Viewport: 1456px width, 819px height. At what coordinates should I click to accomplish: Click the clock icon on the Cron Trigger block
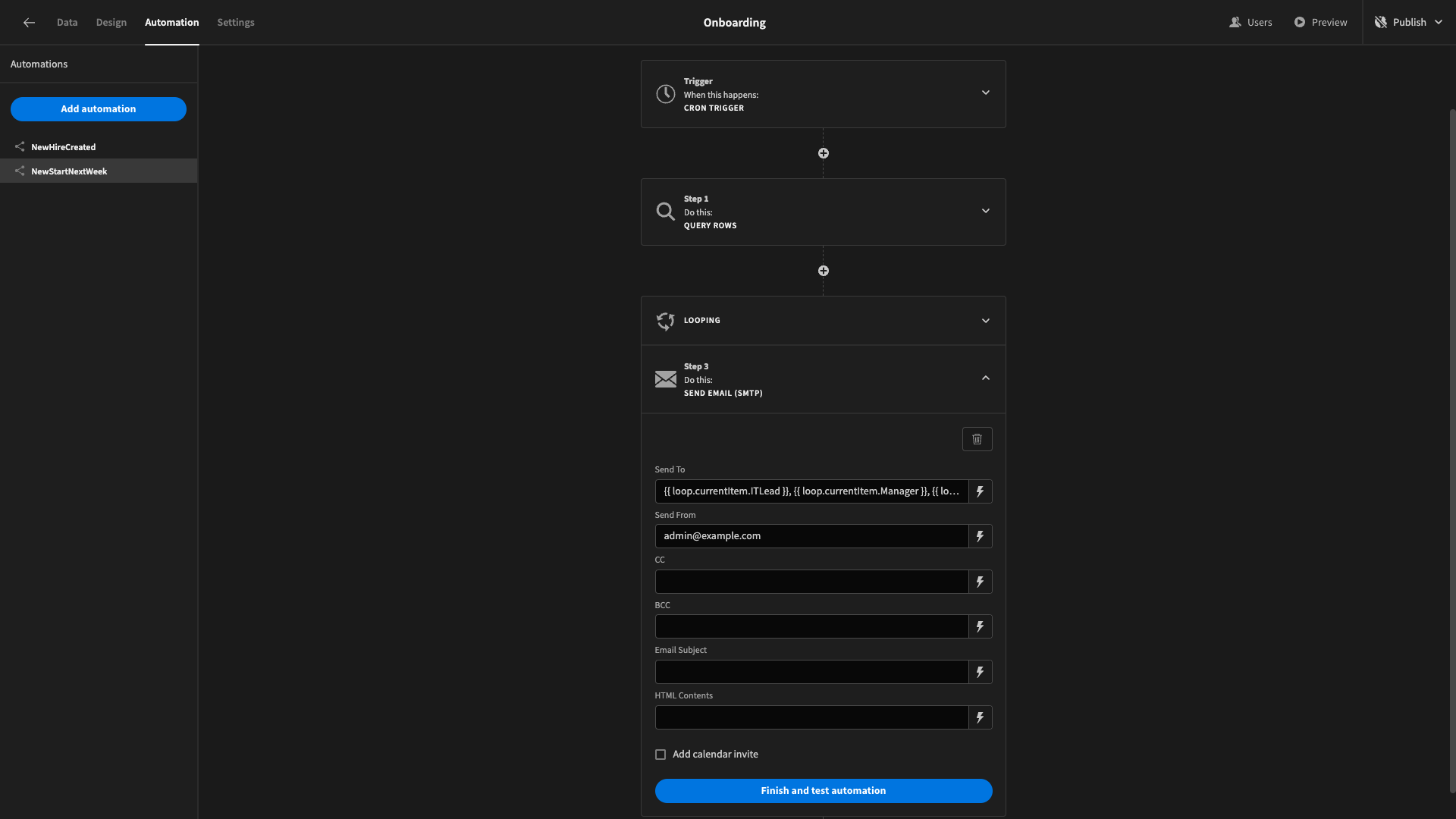click(666, 94)
